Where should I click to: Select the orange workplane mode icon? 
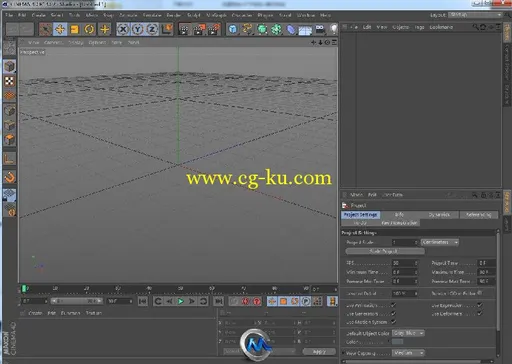[x=10, y=96]
